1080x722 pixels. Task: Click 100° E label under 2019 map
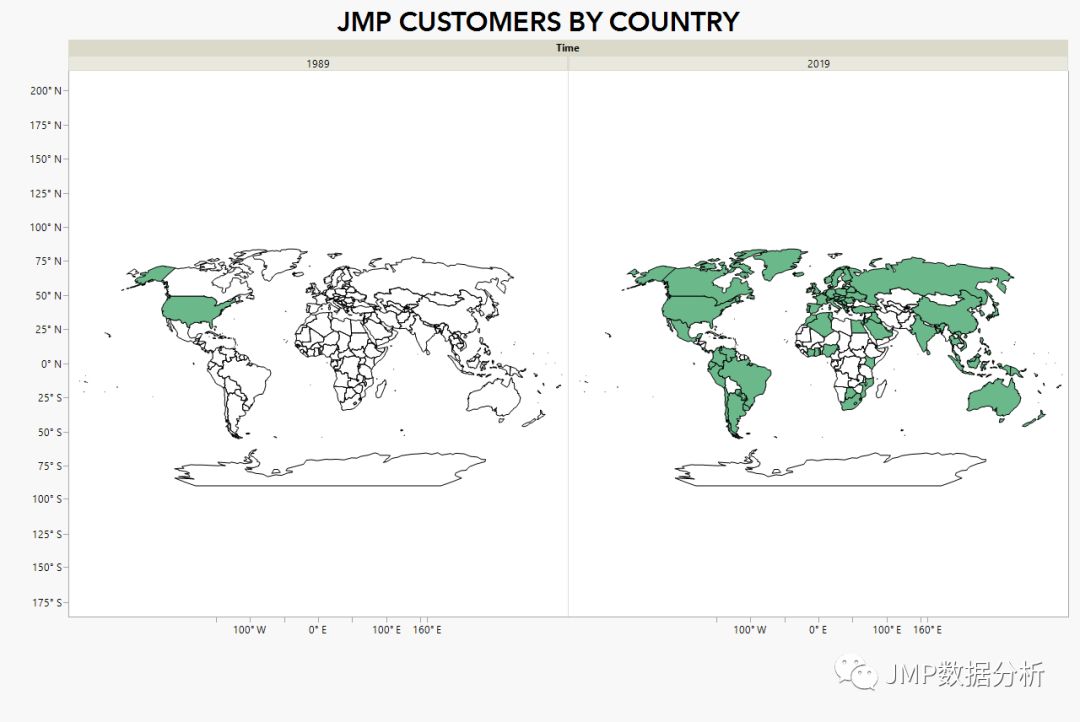pos(886,630)
